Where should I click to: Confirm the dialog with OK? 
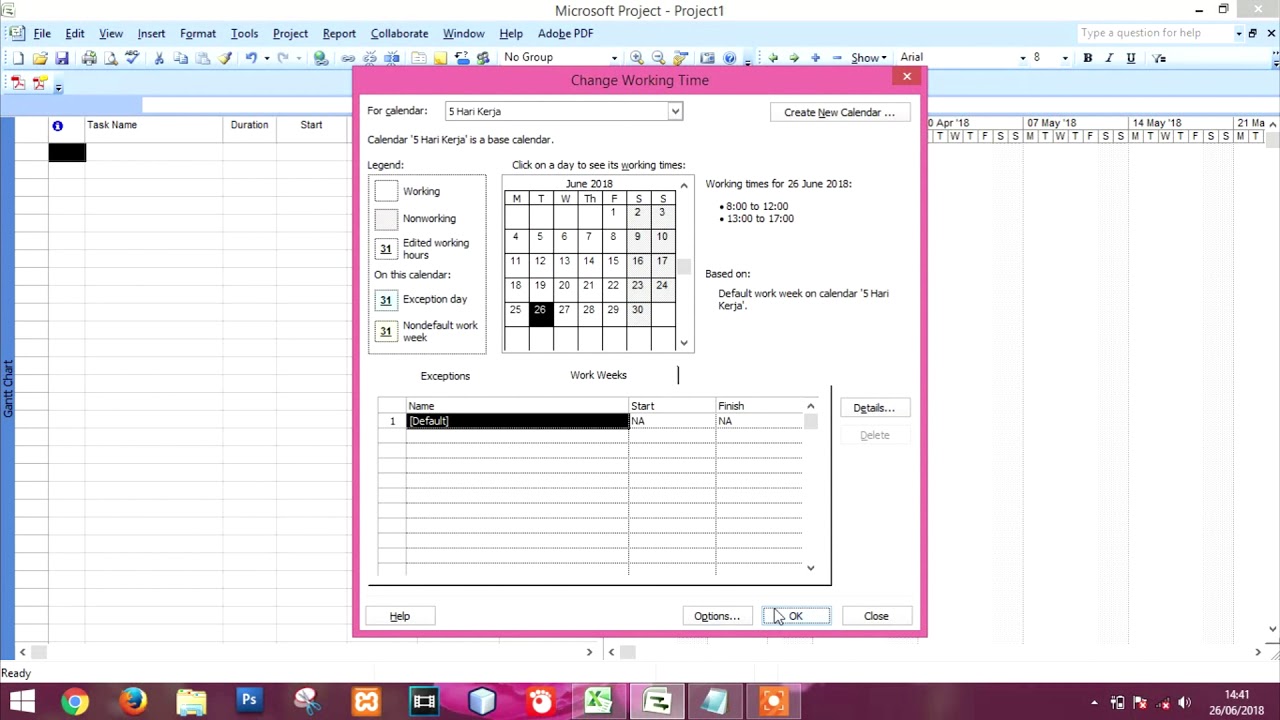[x=796, y=616]
